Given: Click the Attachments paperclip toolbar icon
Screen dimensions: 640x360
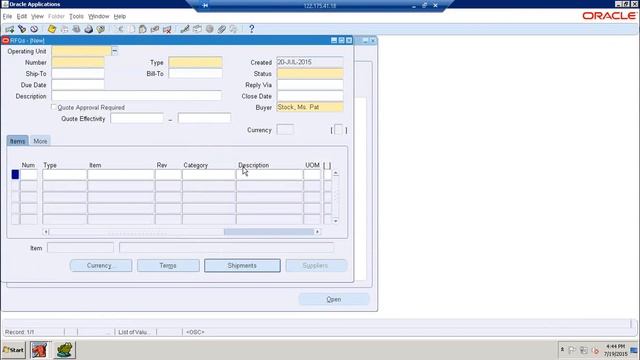Looking at the screenshot, I should (x=222, y=29).
